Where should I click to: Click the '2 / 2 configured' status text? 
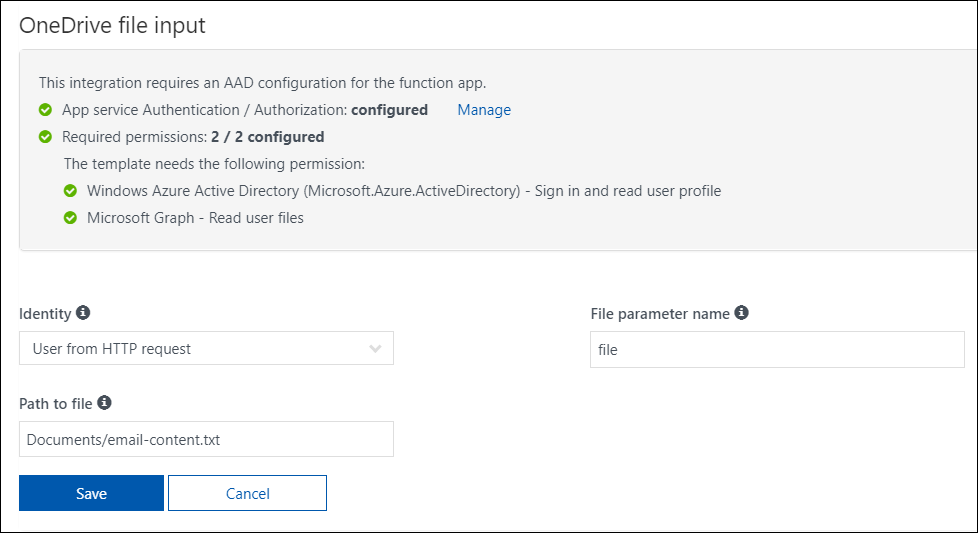point(267,137)
